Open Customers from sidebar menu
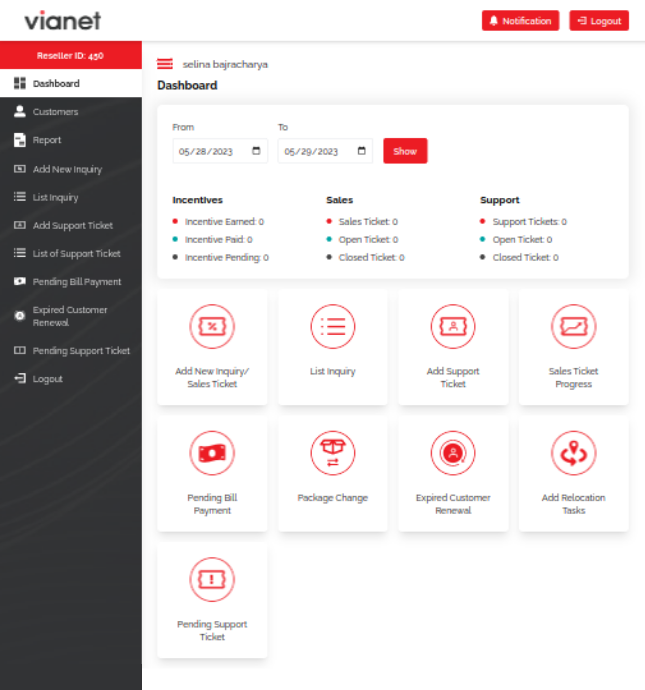This screenshot has height=690, width=645. (71, 111)
